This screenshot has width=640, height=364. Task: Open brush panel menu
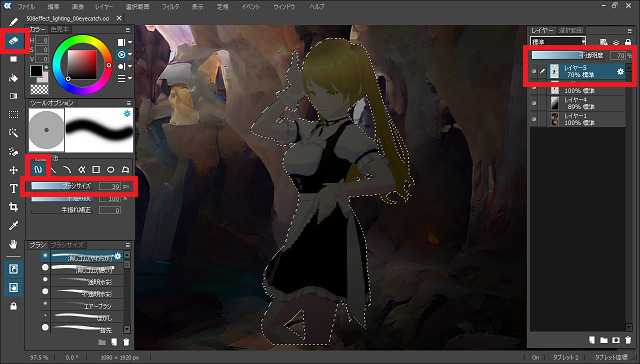tap(128, 245)
